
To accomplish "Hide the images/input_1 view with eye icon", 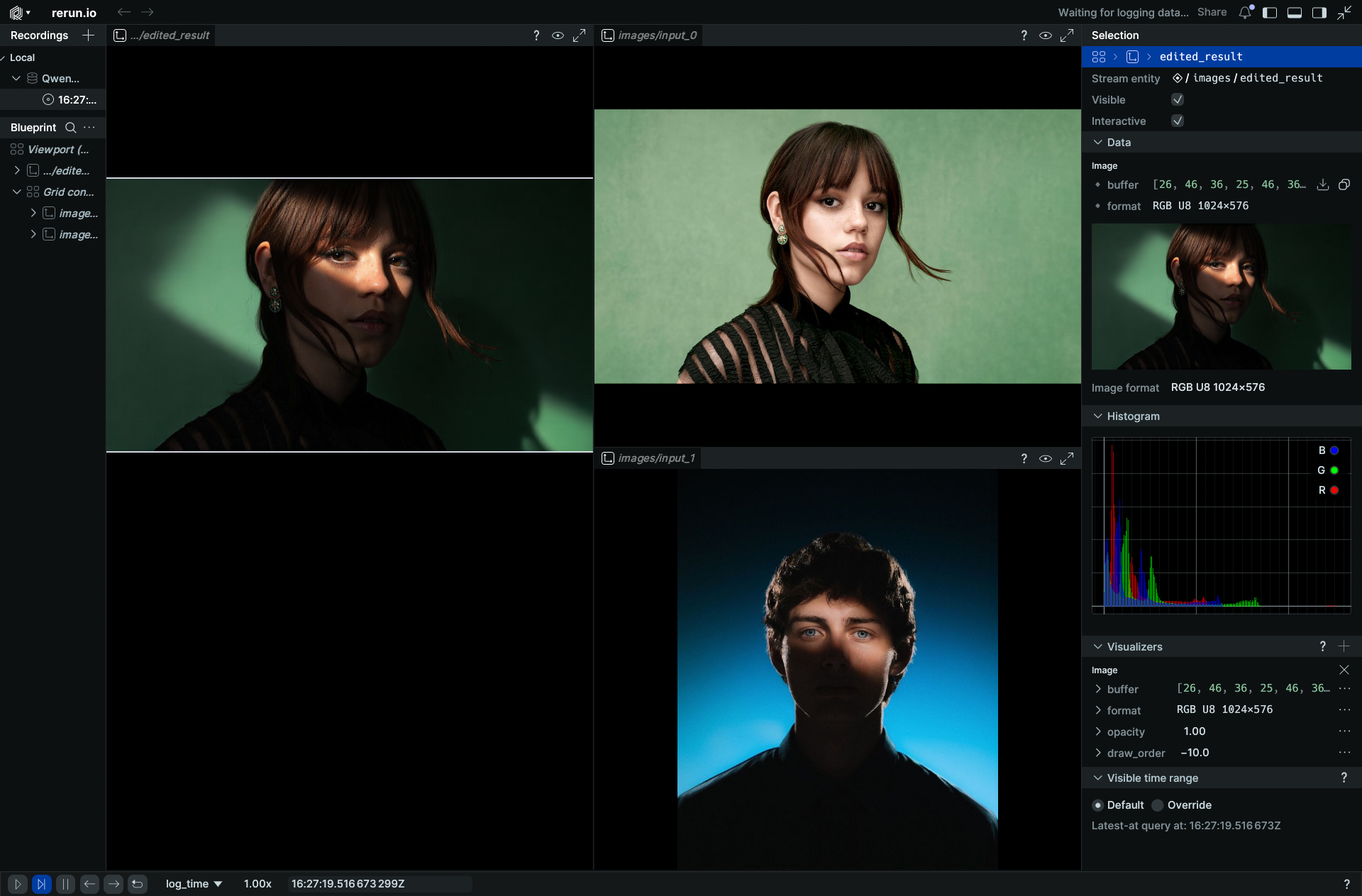I will click(1045, 458).
